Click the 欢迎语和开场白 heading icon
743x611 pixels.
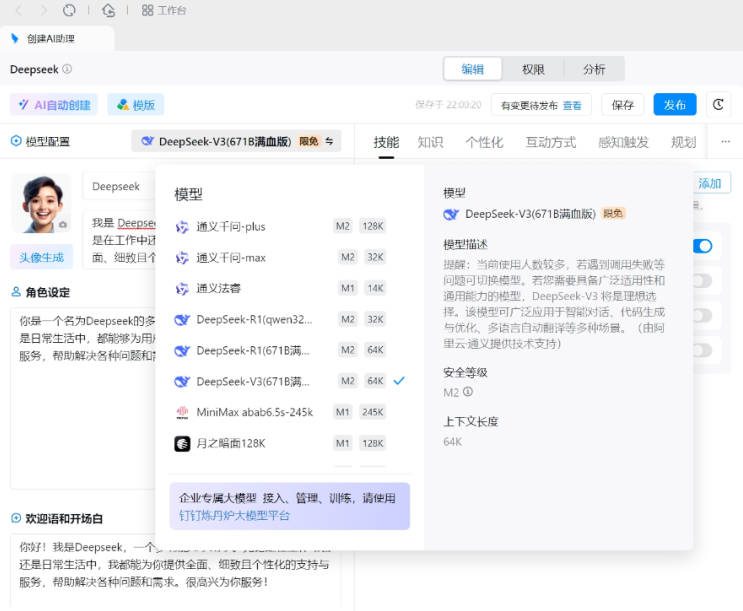point(16,518)
